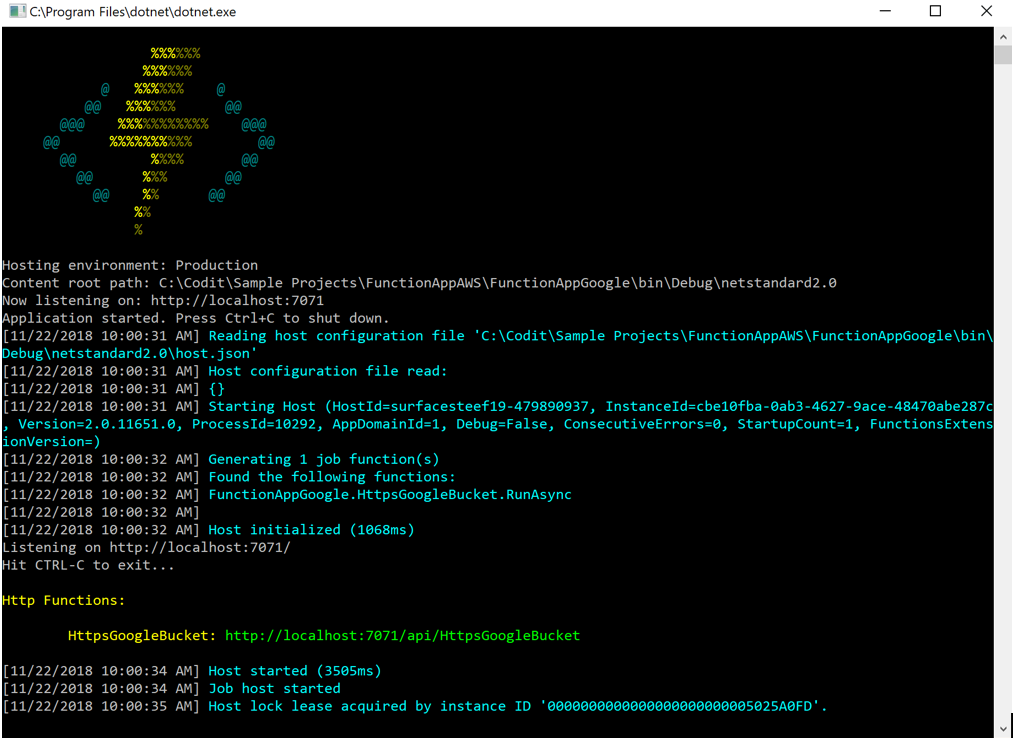Viewport: 1015px width, 738px height.
Task: Click the 'Hosting environment: Production' line
Action: pos(130,265)
